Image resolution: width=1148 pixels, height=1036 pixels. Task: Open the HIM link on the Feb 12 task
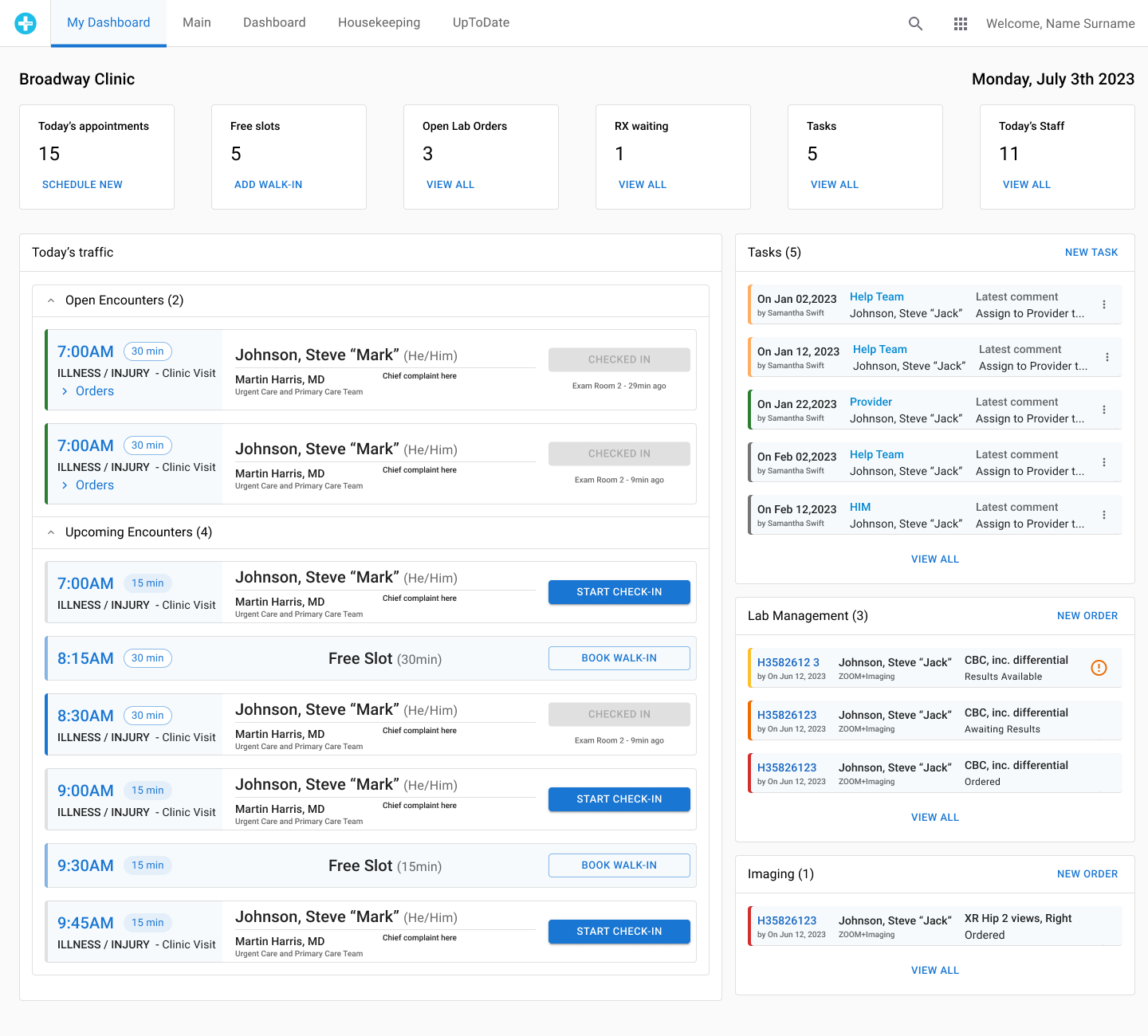[860, 508]
